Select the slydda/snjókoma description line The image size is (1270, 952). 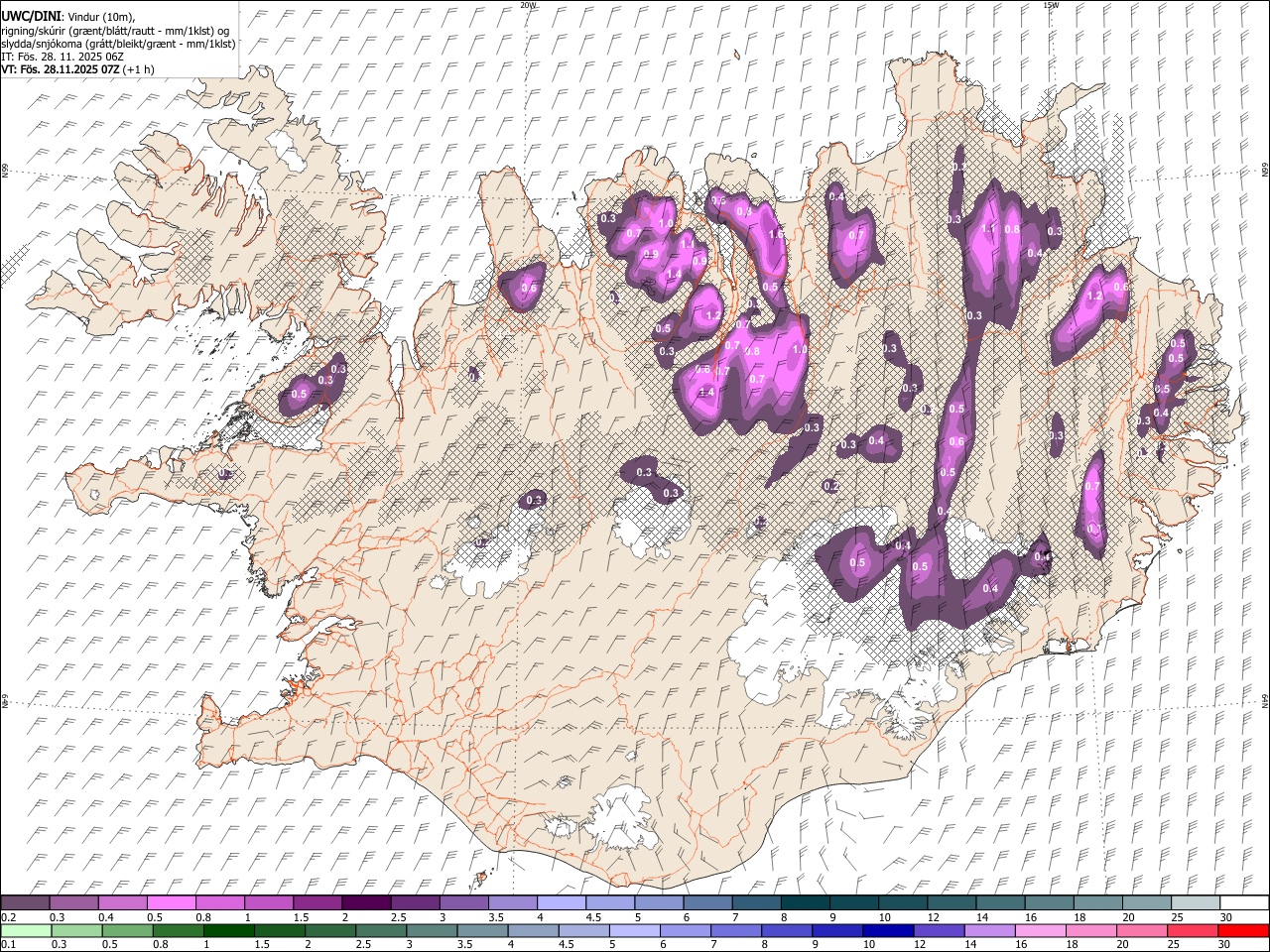coord(118,44)
